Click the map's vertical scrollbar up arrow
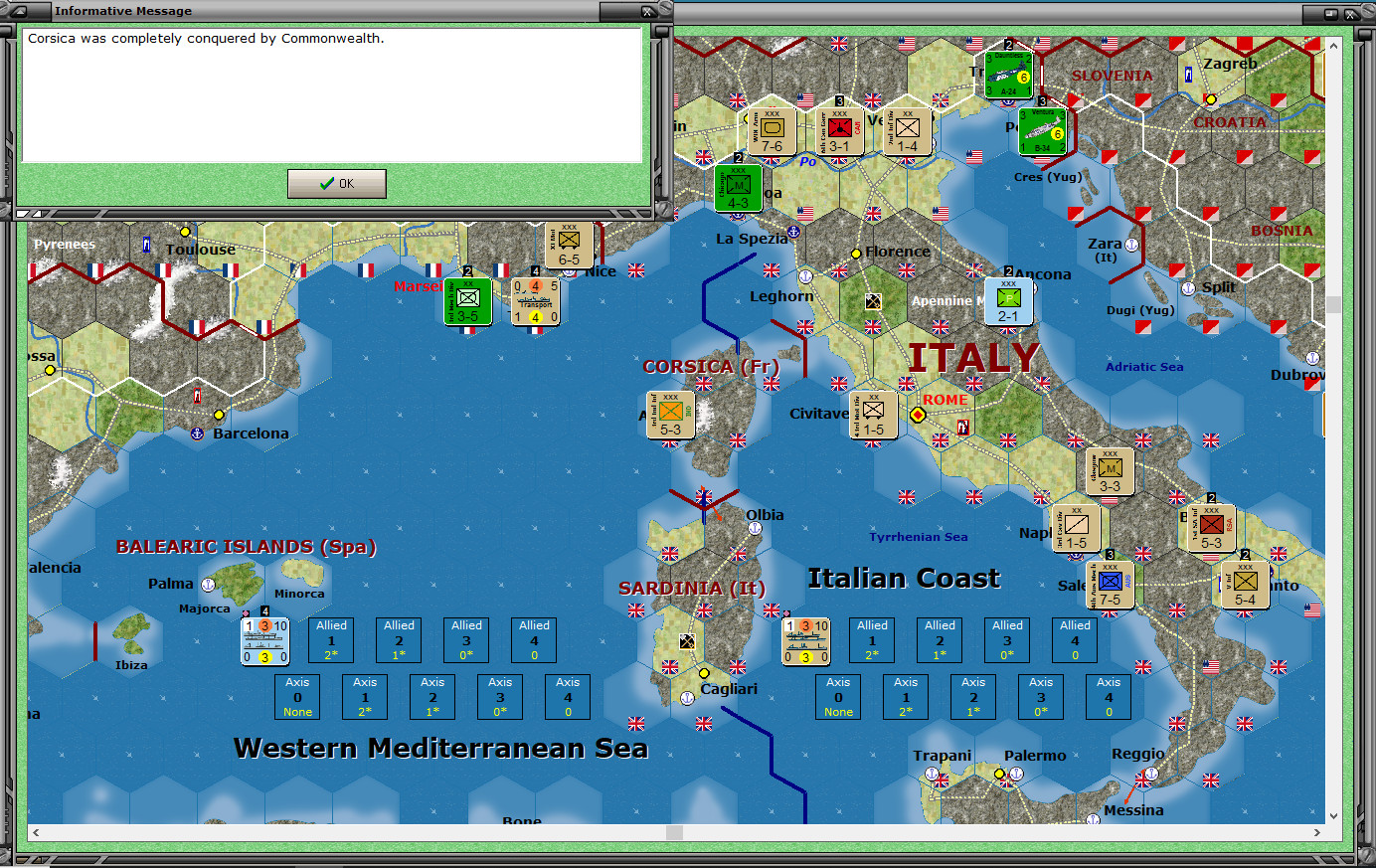Screen dimensions: 1376x868 coord(1334,45)
